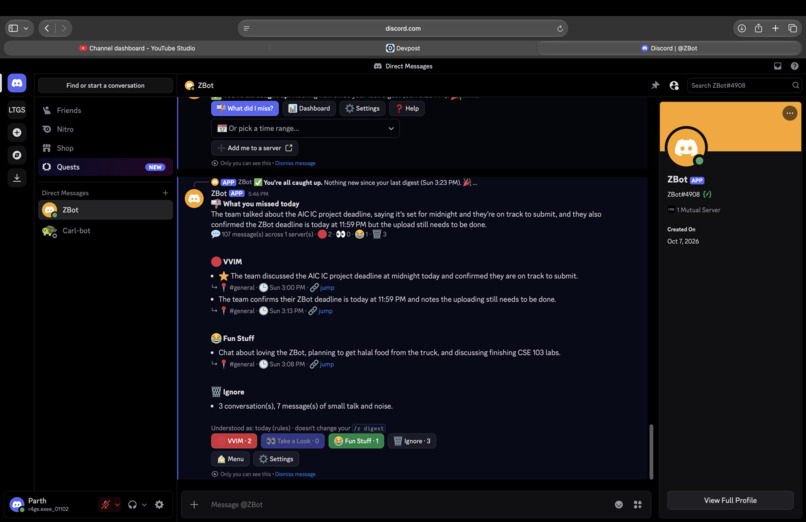Click Safari sidebar toggle icon
Viewport: 806px width, 522px height.
tap(13, 28)
